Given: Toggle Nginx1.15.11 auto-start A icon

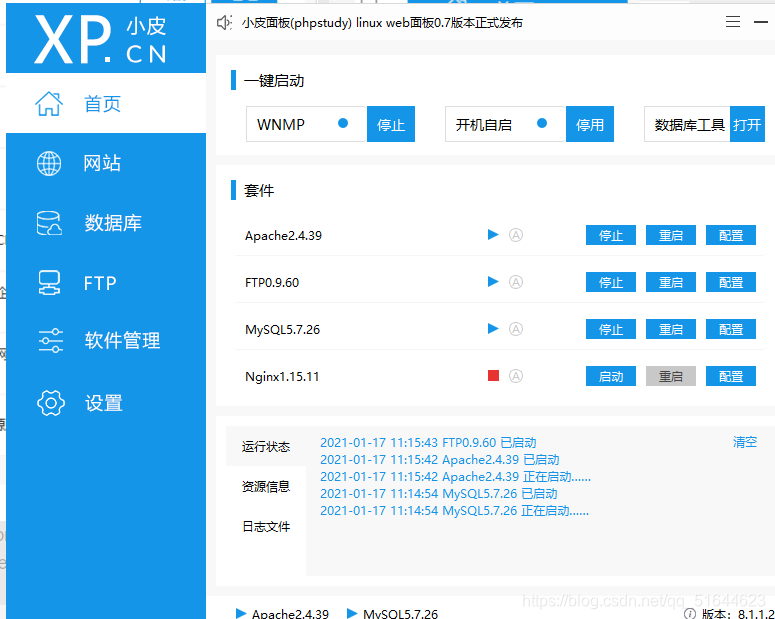Looking at the screenshot, I should (x=516, y=376).
